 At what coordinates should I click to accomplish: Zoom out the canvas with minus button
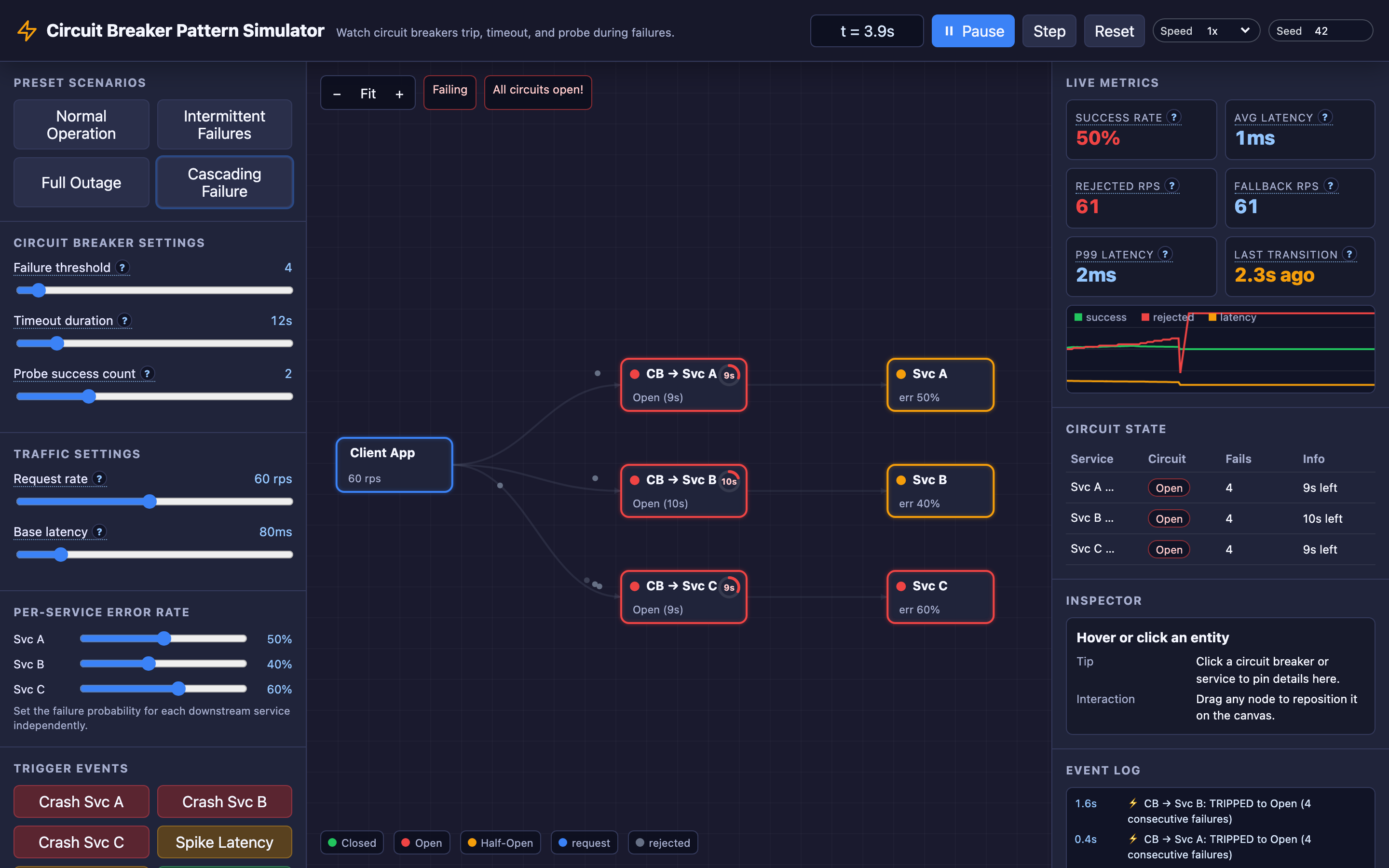[x=337, y=94]
